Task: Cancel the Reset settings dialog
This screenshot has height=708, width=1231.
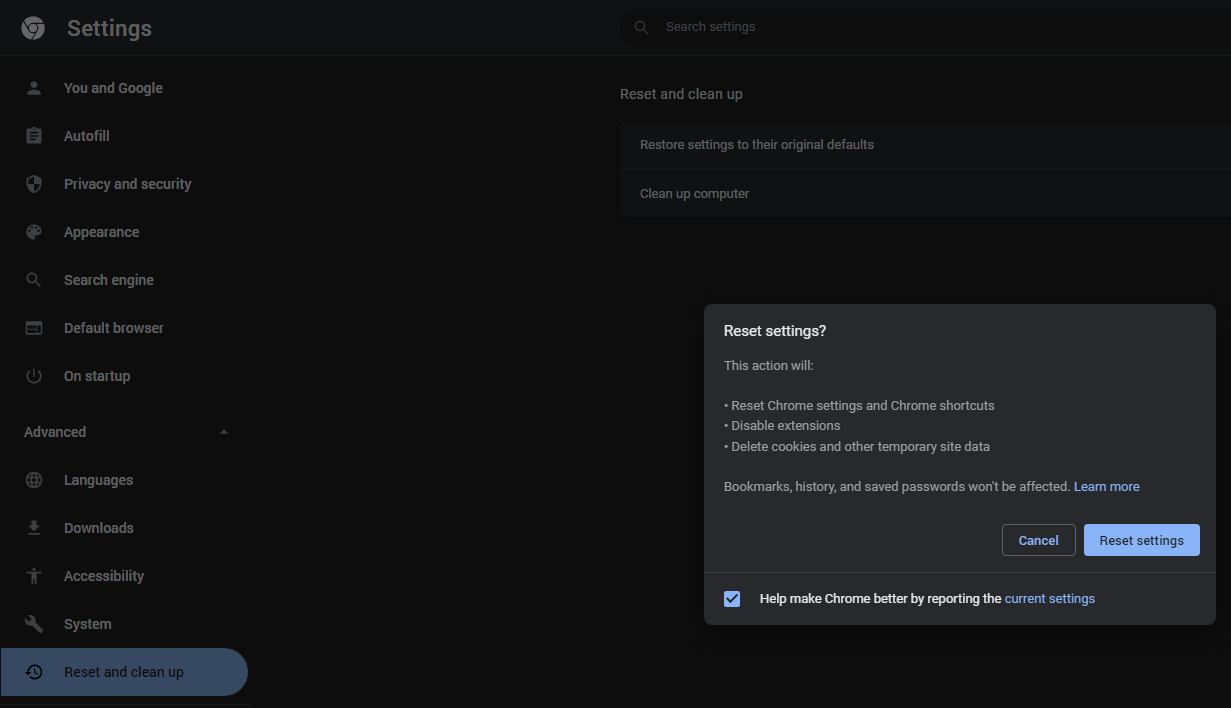Action: pyautogui.click(x=1038, y=540)
